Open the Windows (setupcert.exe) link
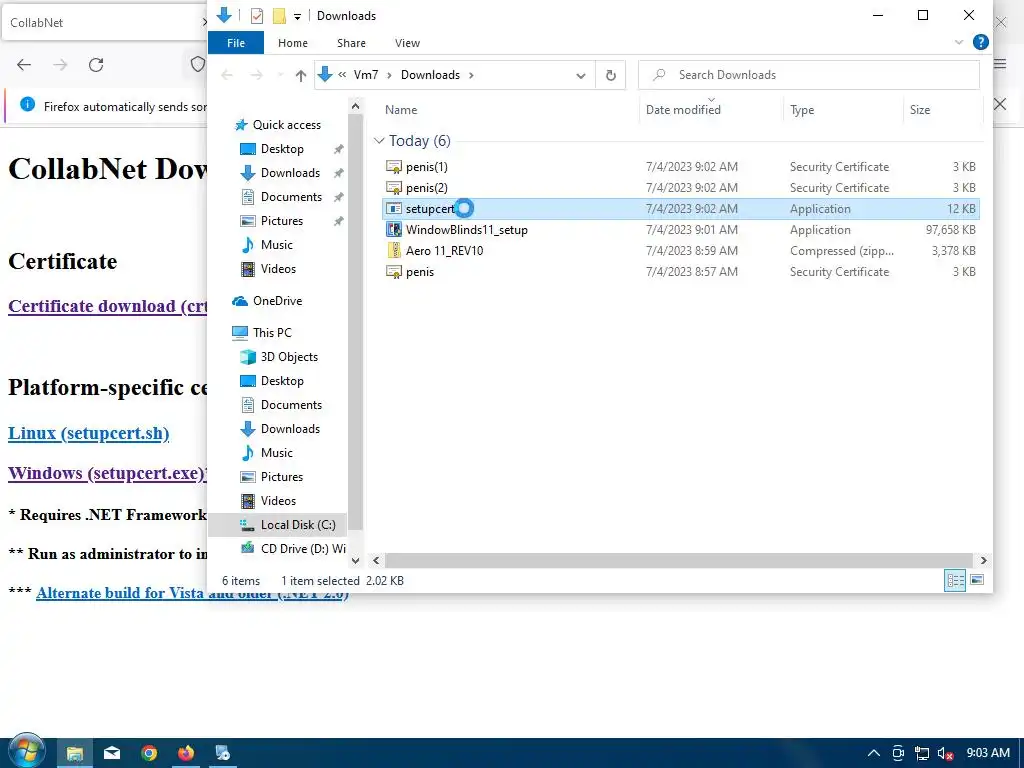1024x768 pixels. [108, 473]
